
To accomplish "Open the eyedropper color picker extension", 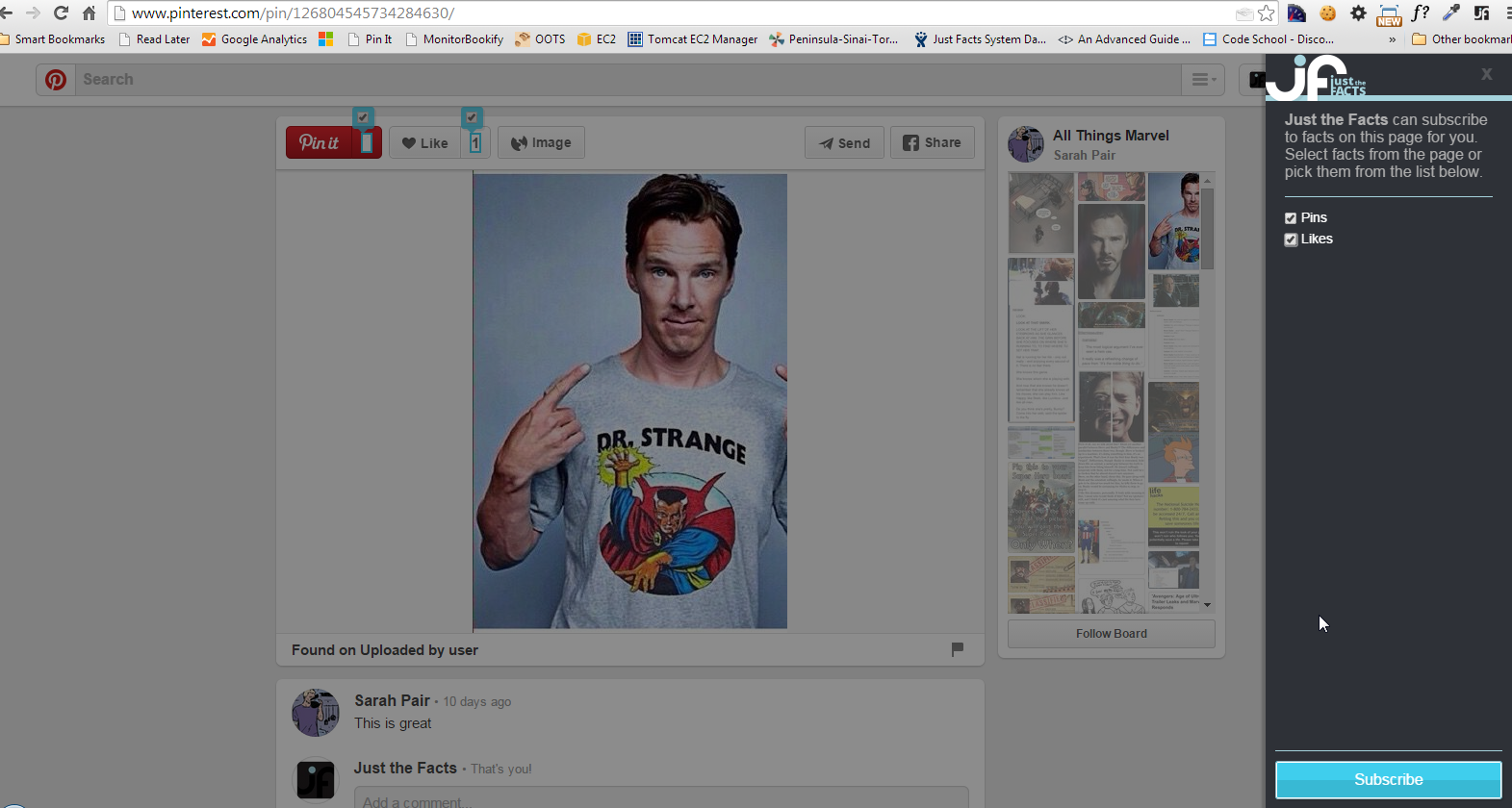I will [1451, 13].
